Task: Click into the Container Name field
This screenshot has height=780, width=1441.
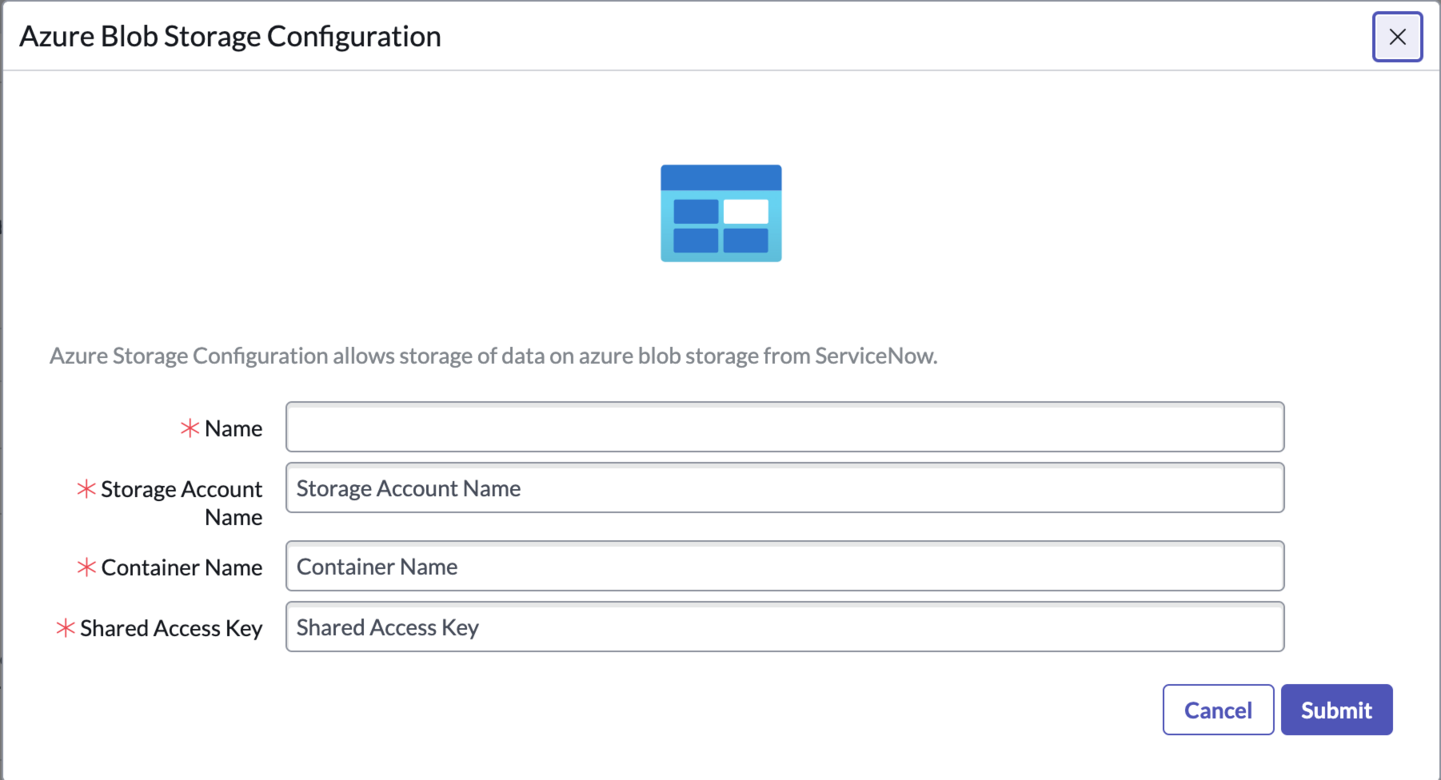Action: click(x=785, y=566)
